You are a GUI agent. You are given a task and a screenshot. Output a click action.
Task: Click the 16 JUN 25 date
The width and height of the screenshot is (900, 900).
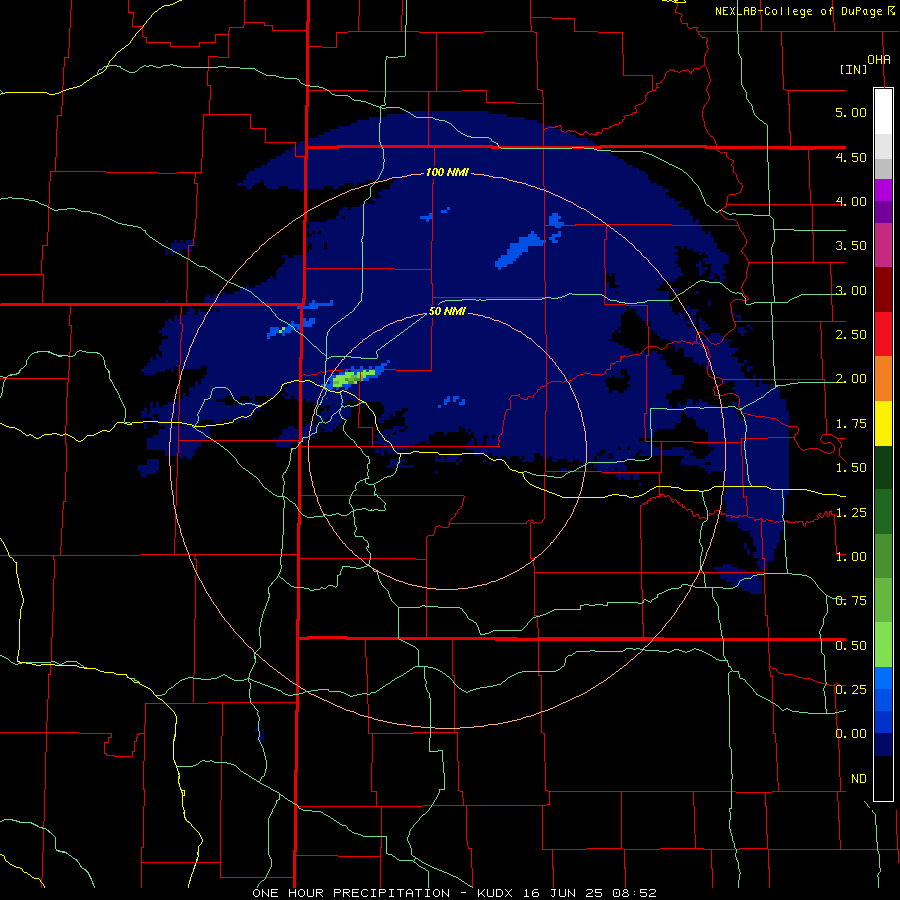coord(564,893)
